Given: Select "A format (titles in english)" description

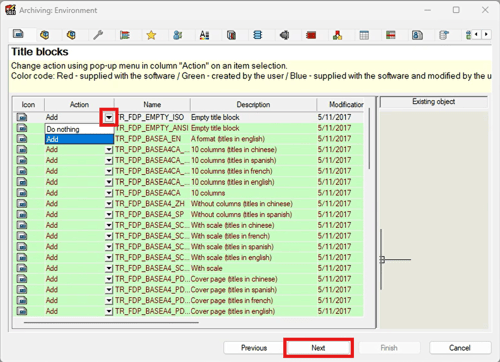Looking at the screenshot, I should pos(228,139).
